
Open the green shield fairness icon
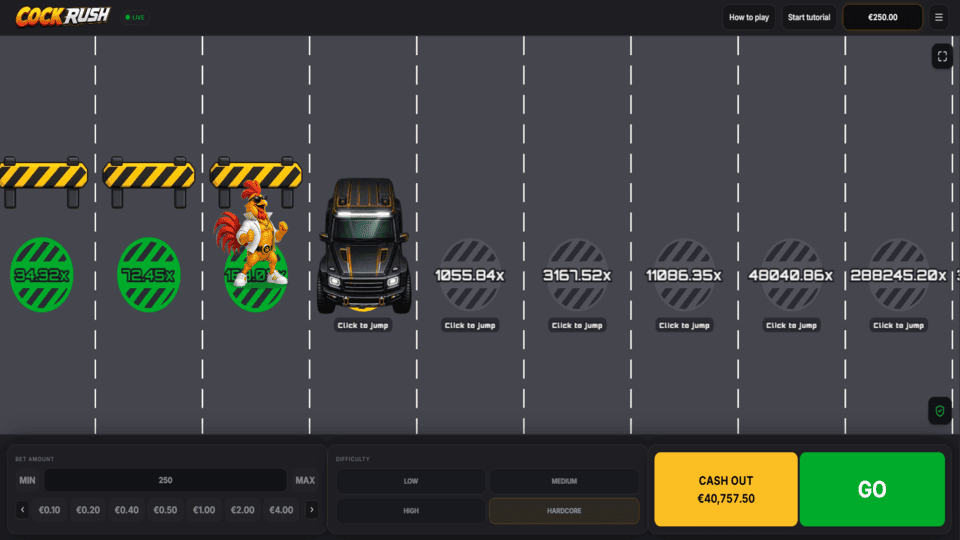(x=939, y=411)
